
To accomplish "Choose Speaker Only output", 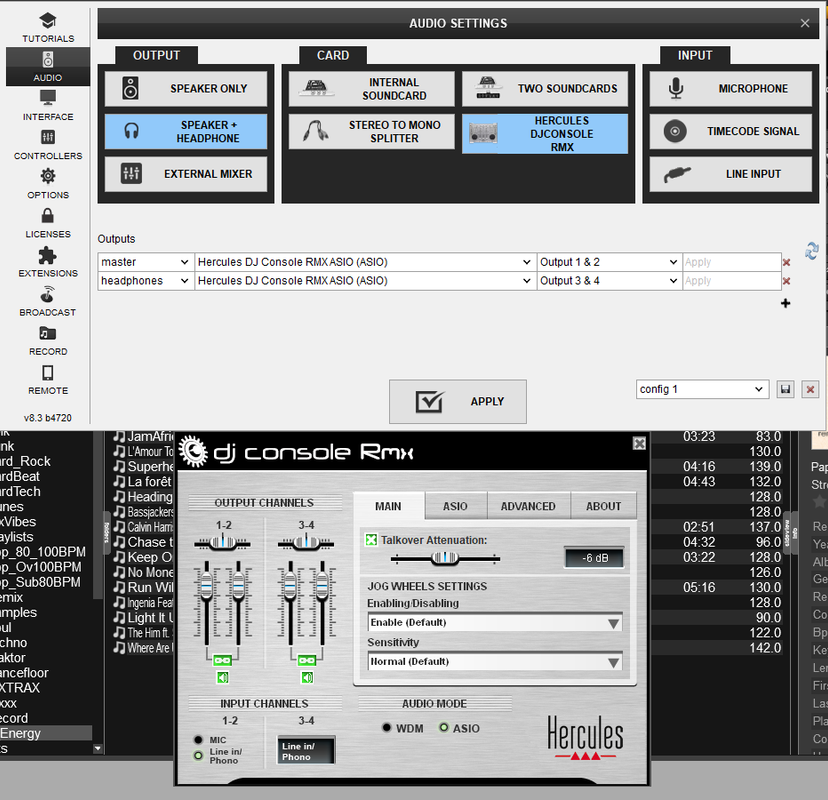I will coord(186,89).
